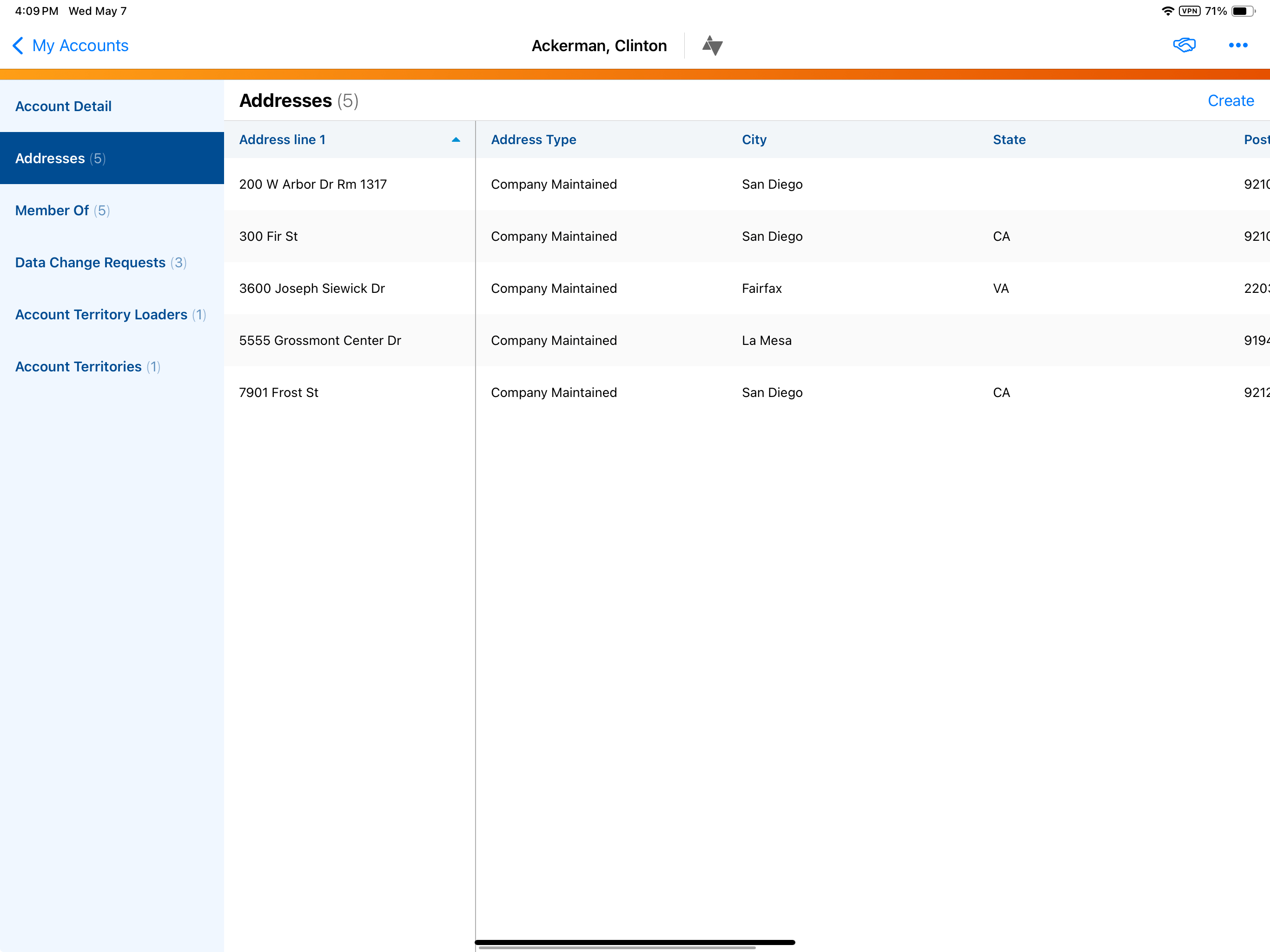Tap the handshake icon in header
The width and height of the screenshot is (1270, 952).
1184,46
